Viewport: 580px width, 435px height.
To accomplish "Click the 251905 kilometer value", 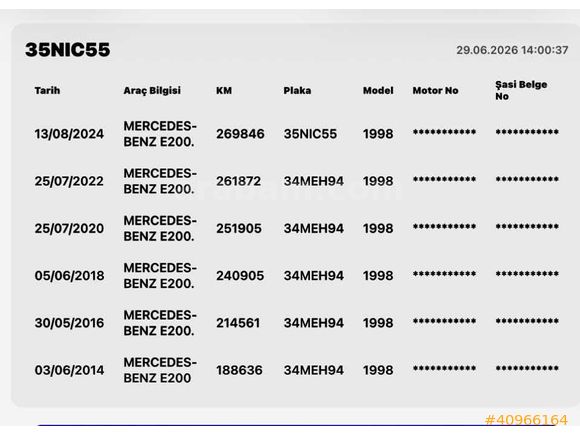I will pos(239,229).
